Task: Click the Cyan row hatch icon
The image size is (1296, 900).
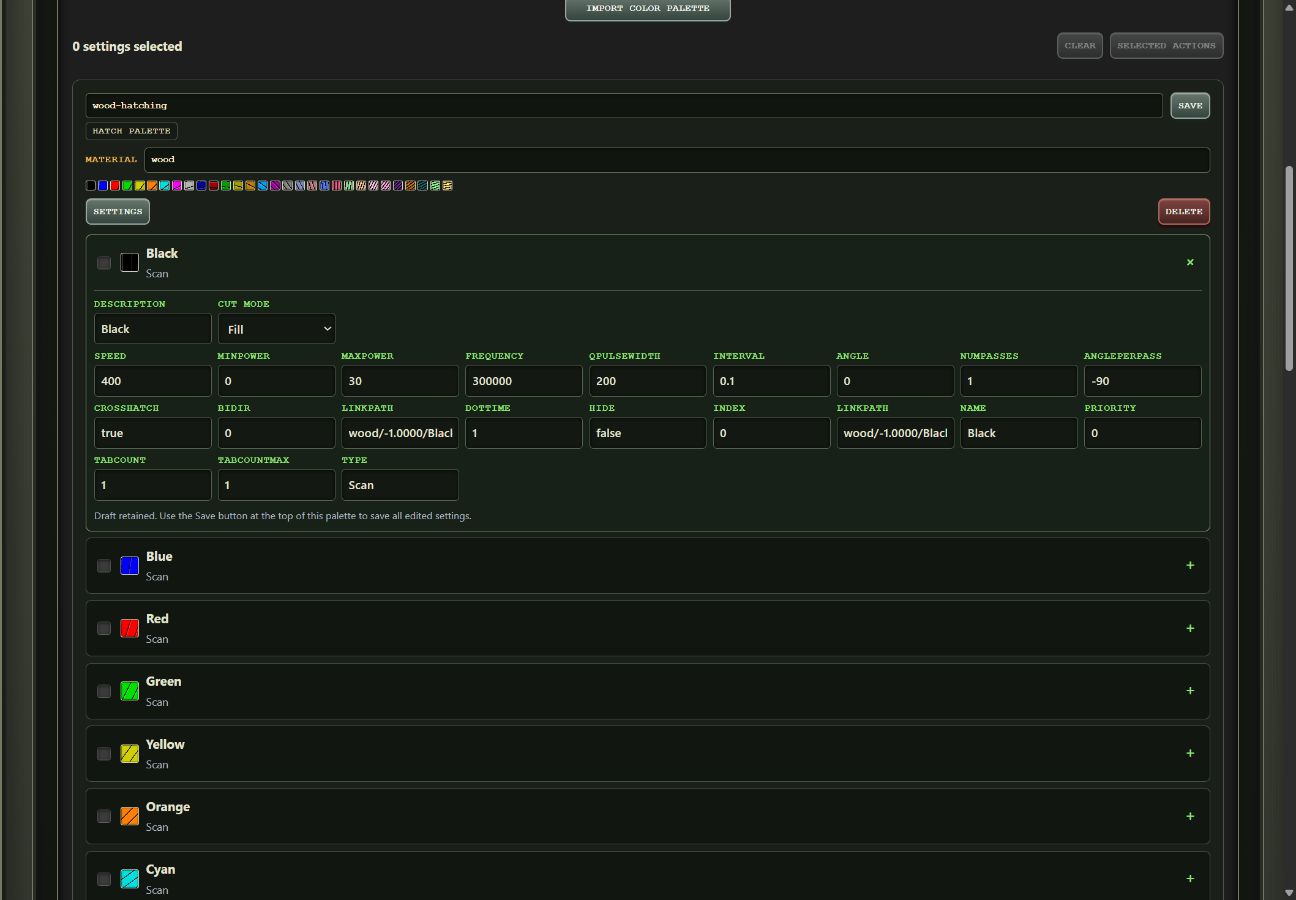Action: 129,879
